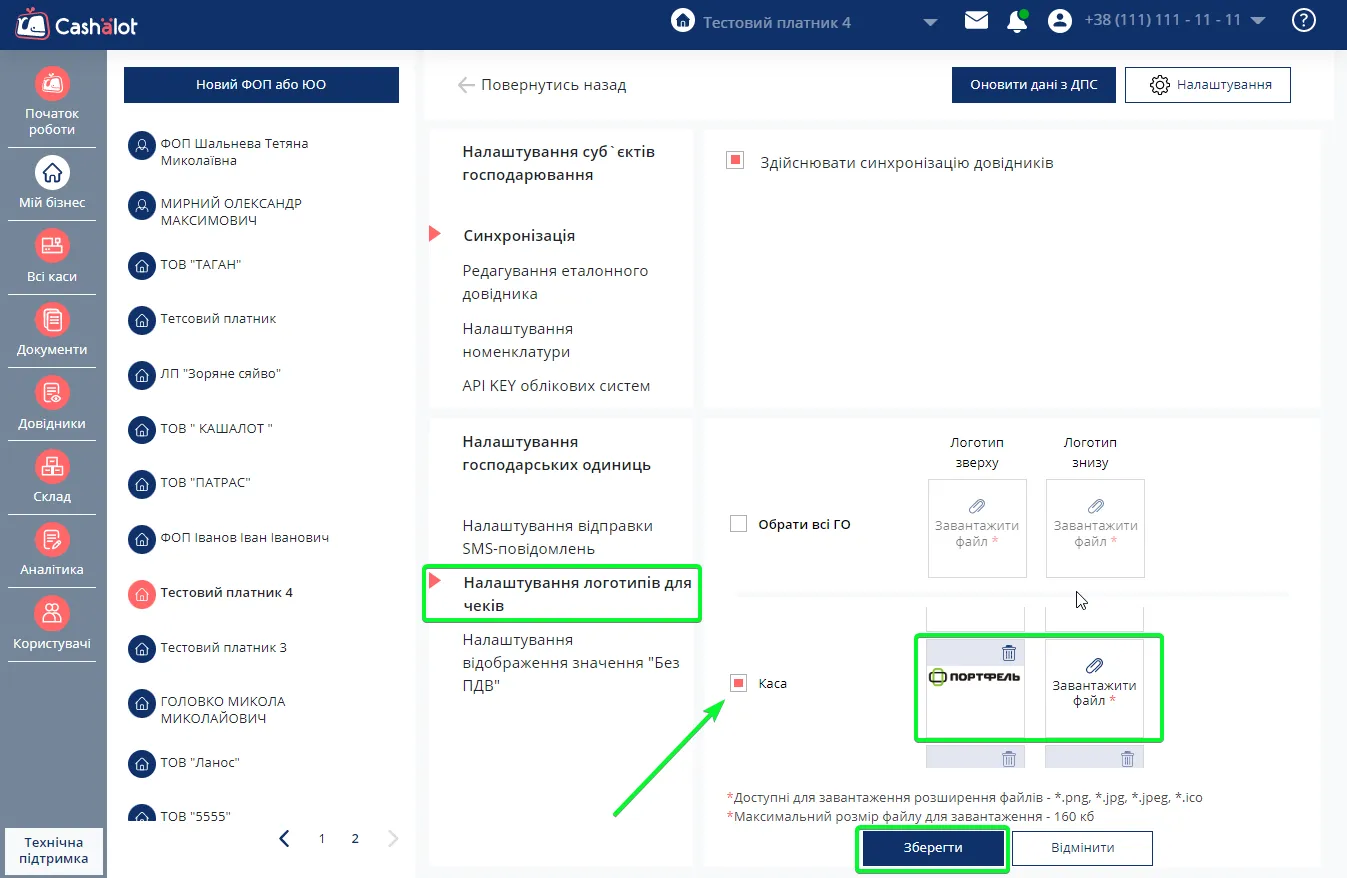
Task: Click paperclip in Логотип зверху upload box
Action: tap(977, 506)
